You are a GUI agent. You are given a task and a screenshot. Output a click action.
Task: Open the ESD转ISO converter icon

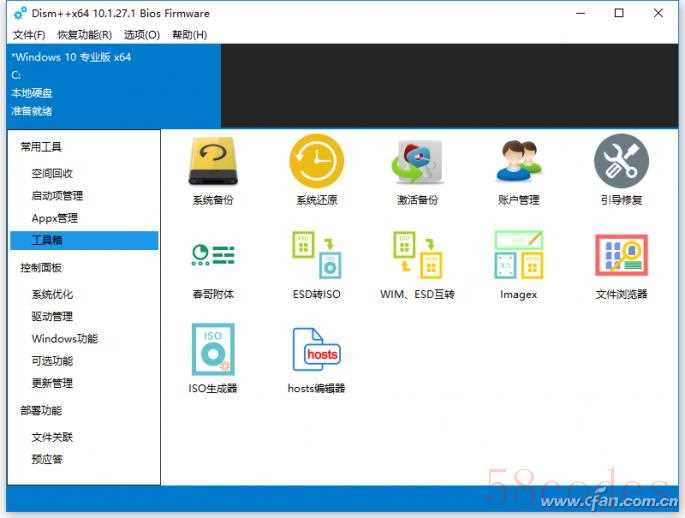click(x=317, y=255)
